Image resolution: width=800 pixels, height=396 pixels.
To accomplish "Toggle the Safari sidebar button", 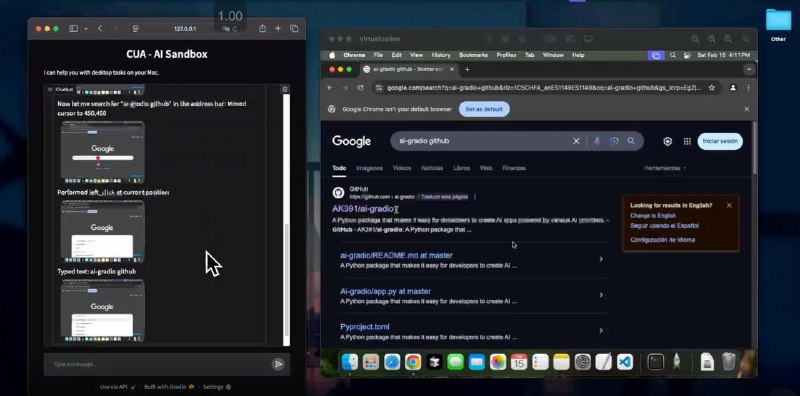I will click(73, 29).
